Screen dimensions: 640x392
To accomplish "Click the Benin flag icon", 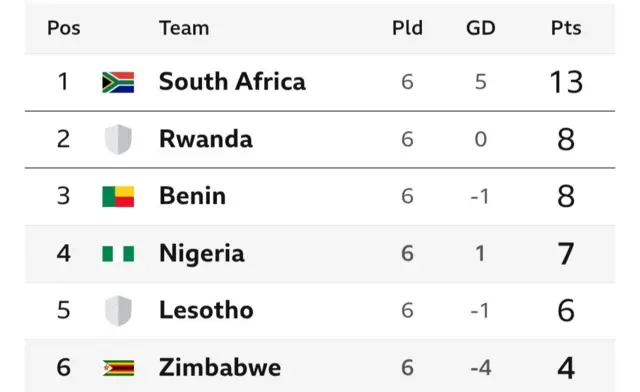I will (118, 196).
